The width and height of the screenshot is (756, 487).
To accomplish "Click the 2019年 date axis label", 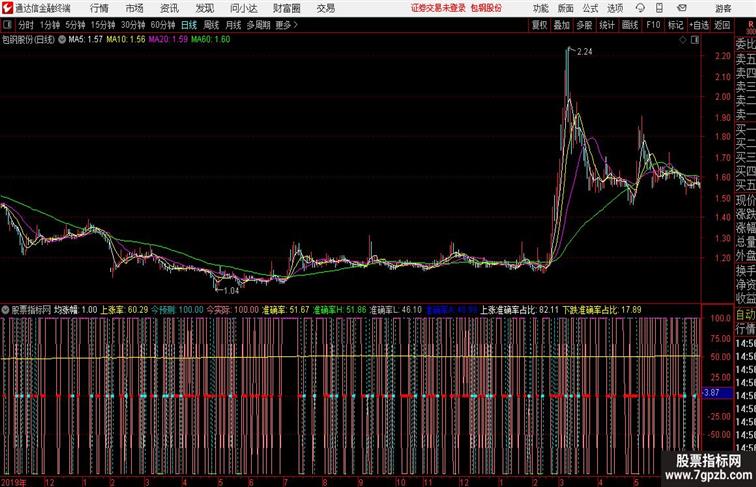I will 14,482.
